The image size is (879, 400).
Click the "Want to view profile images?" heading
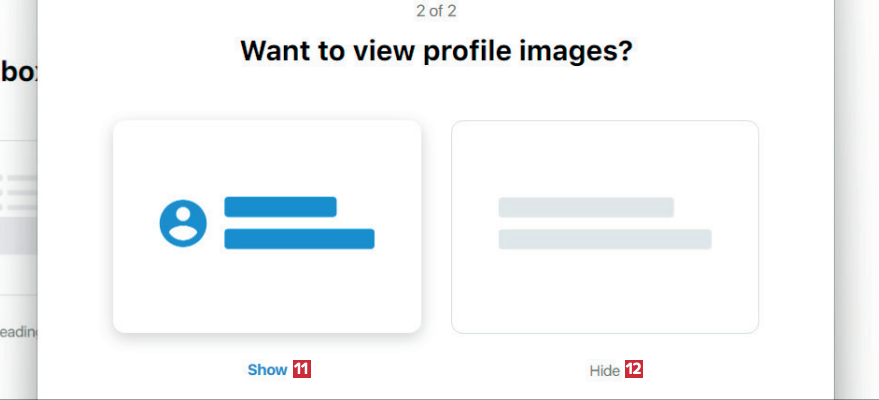click(x=436, y=51)
